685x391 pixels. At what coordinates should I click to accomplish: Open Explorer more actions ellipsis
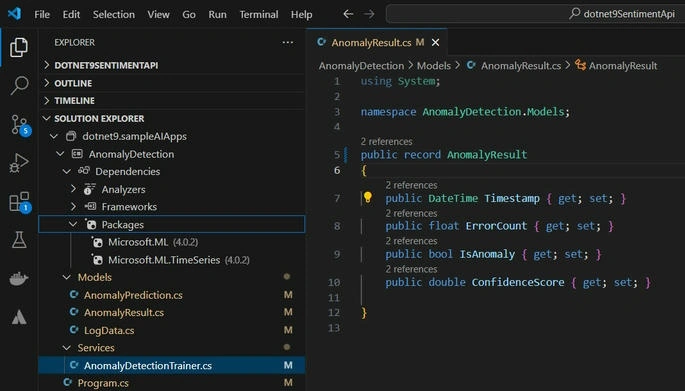tap(288, 42)
